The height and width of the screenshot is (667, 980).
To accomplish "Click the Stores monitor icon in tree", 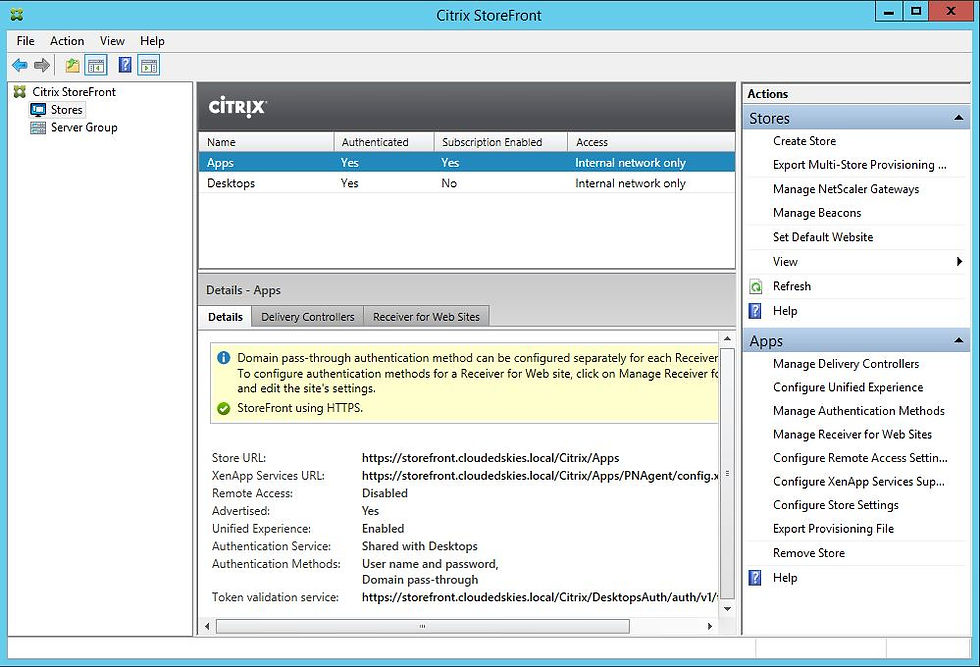I will (38, 110).
